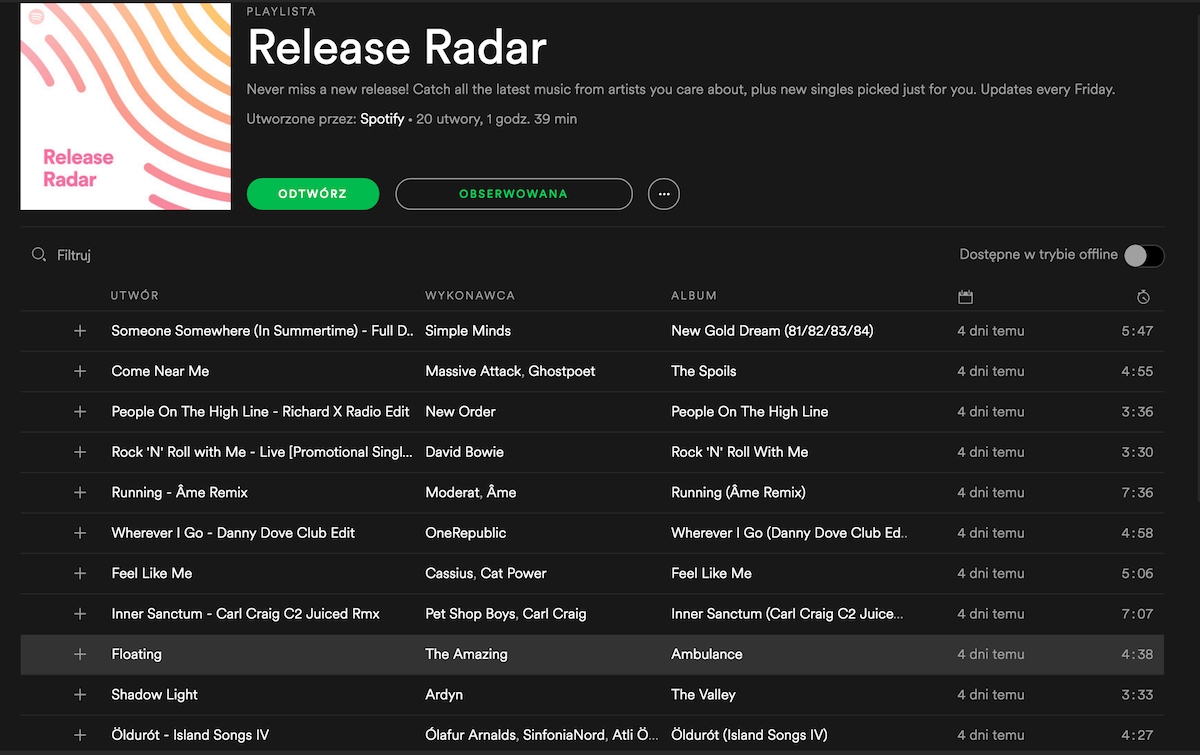
Task: Click the Release Radar playlist title
Action: (x=397, y=47)
